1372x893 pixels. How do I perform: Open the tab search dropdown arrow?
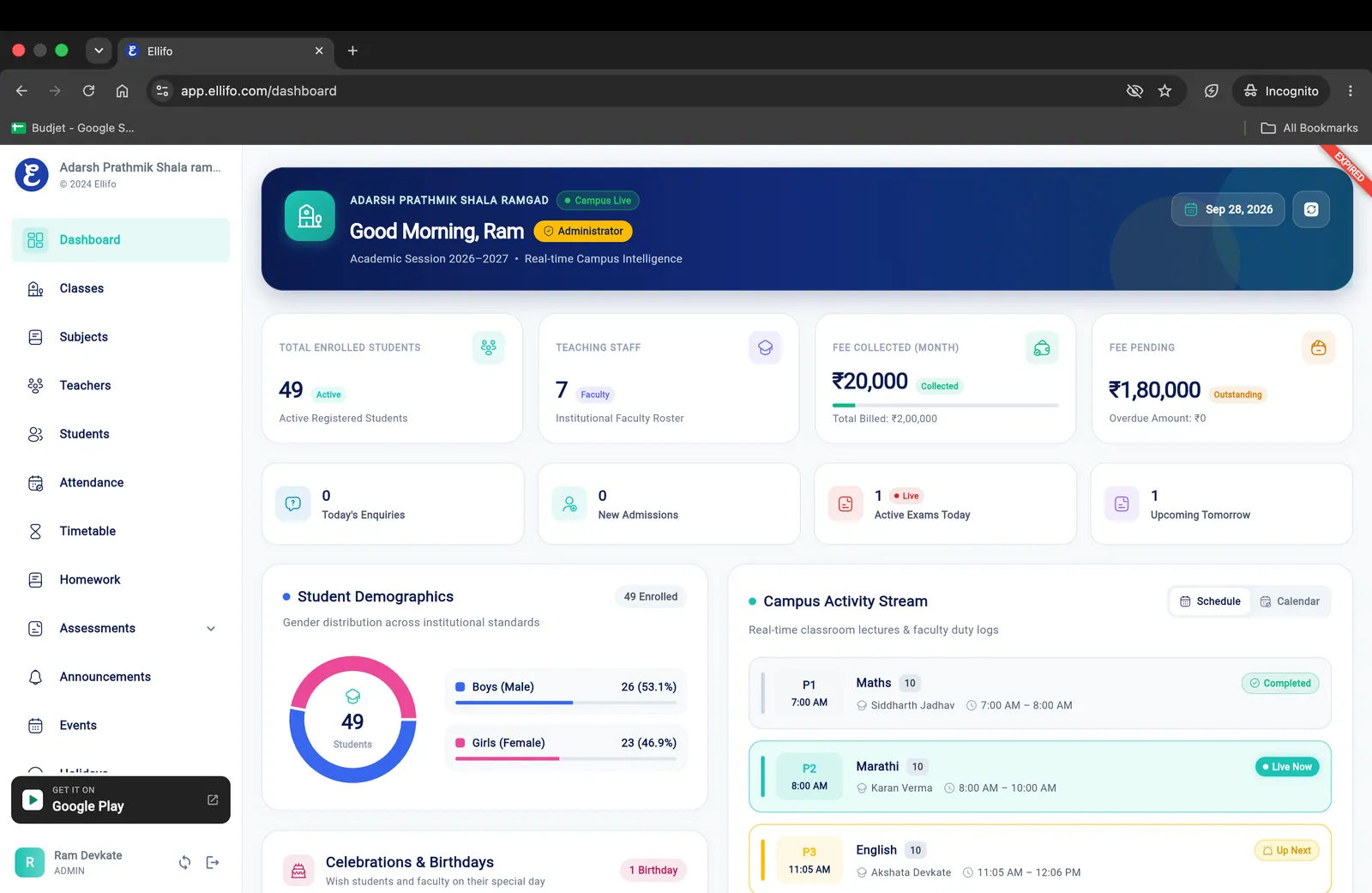pos(99,51)
